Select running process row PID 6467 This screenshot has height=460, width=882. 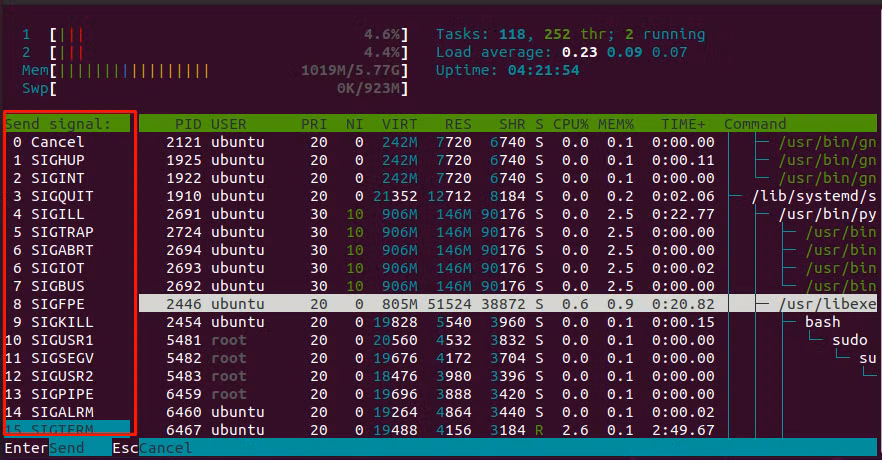click(x=508, y=429)
